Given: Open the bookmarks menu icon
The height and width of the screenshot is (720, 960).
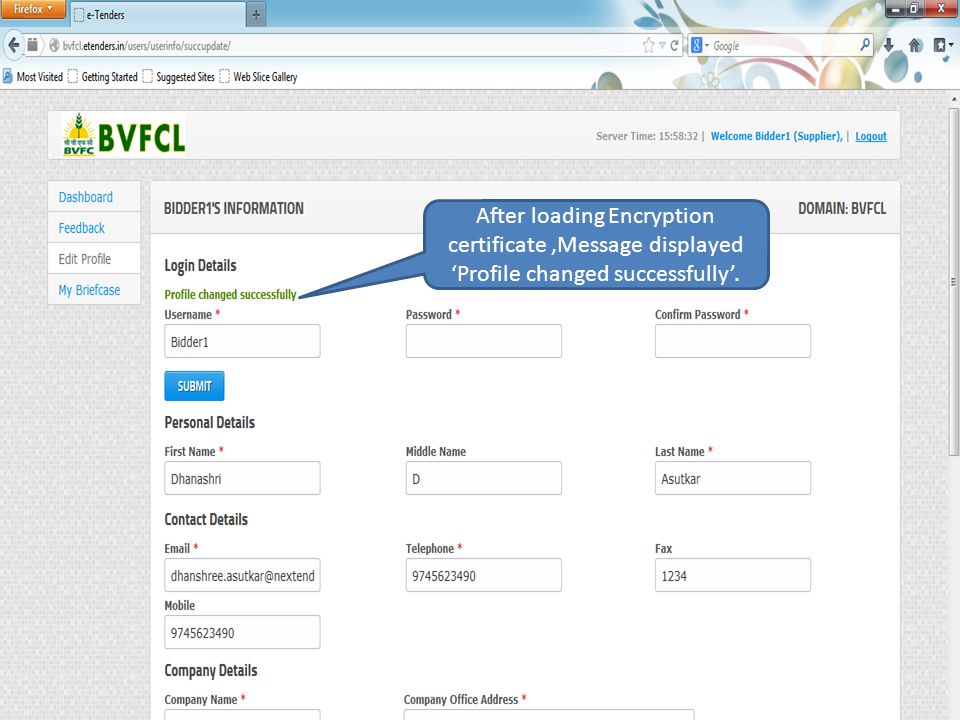Looking at the screenshot, I should click(x=942, y=45).
